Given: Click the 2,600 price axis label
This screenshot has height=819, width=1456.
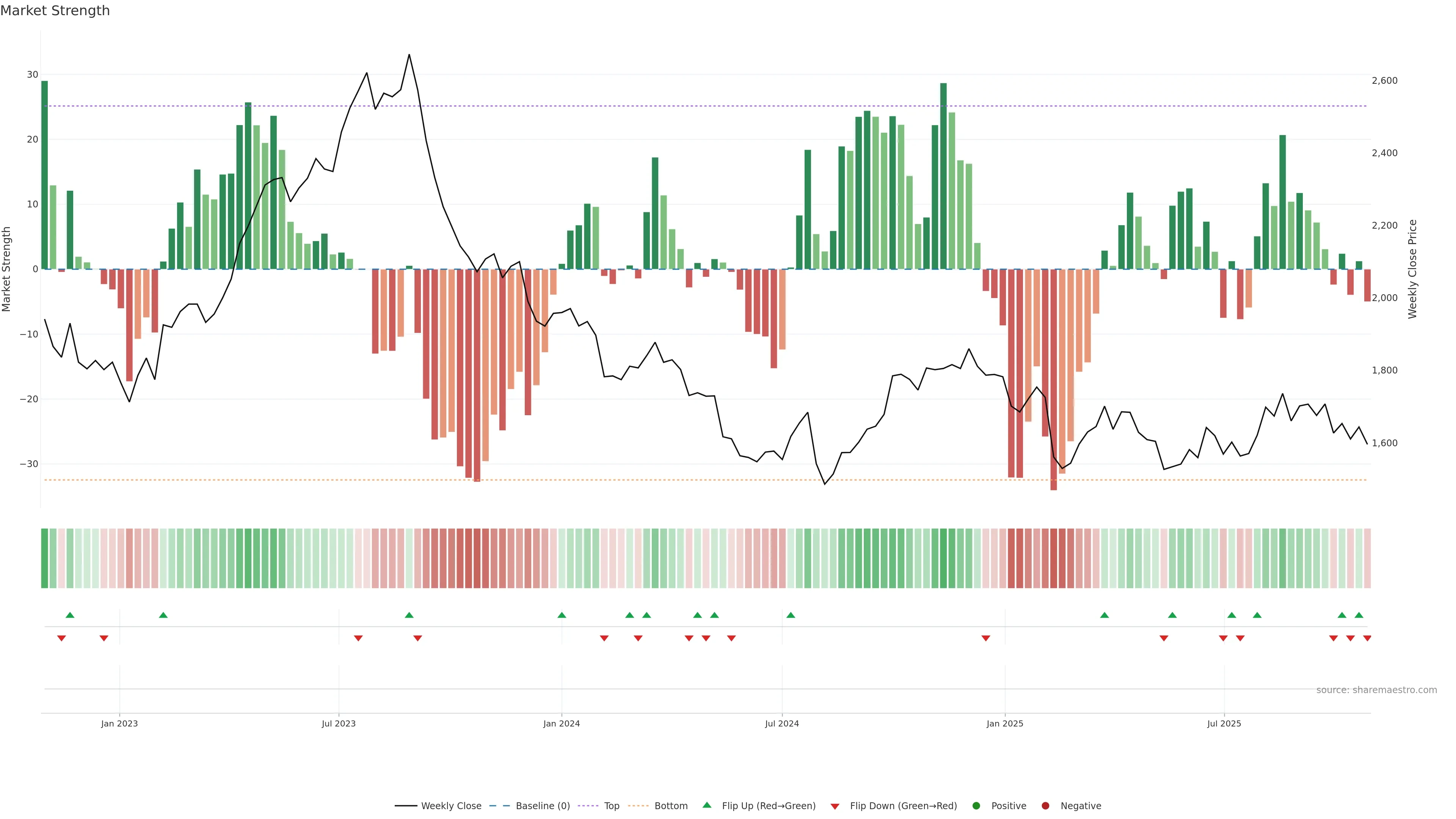Looking at the screenshot, I should coord(1384,81).
